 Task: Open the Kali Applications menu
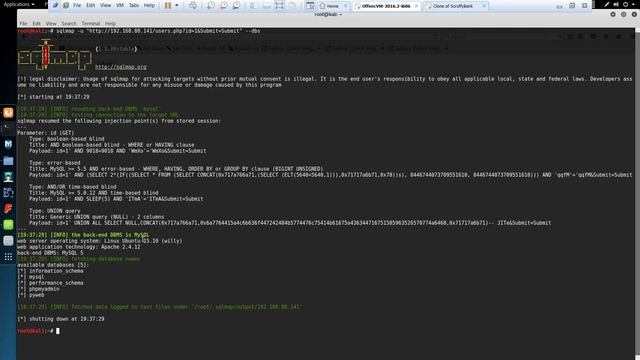tap(19, 4)
